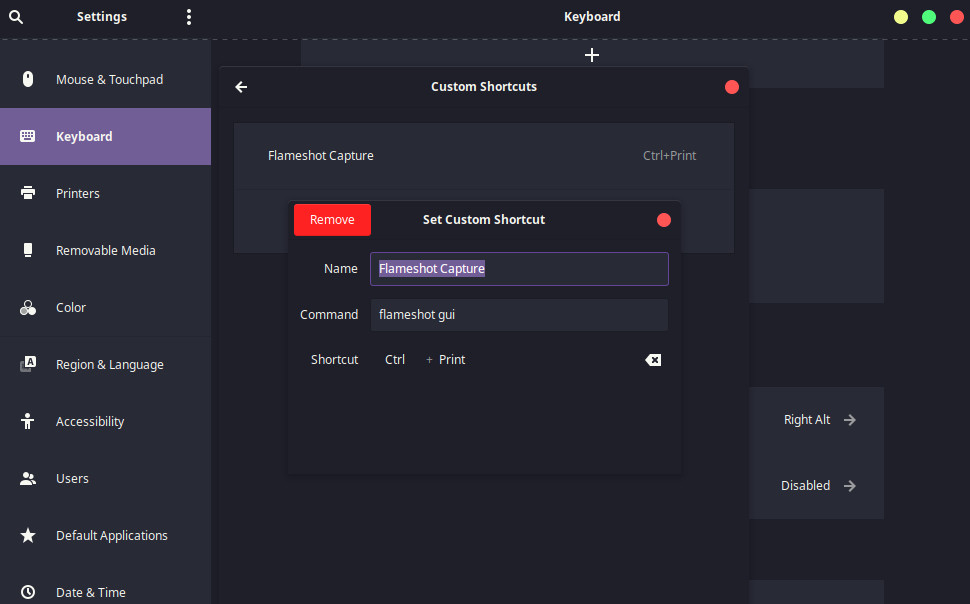Click the Region & Language icon
Image resolution: width=970 pixels, height=604 pixels.
pyautogui.click(x=28, y=365)
